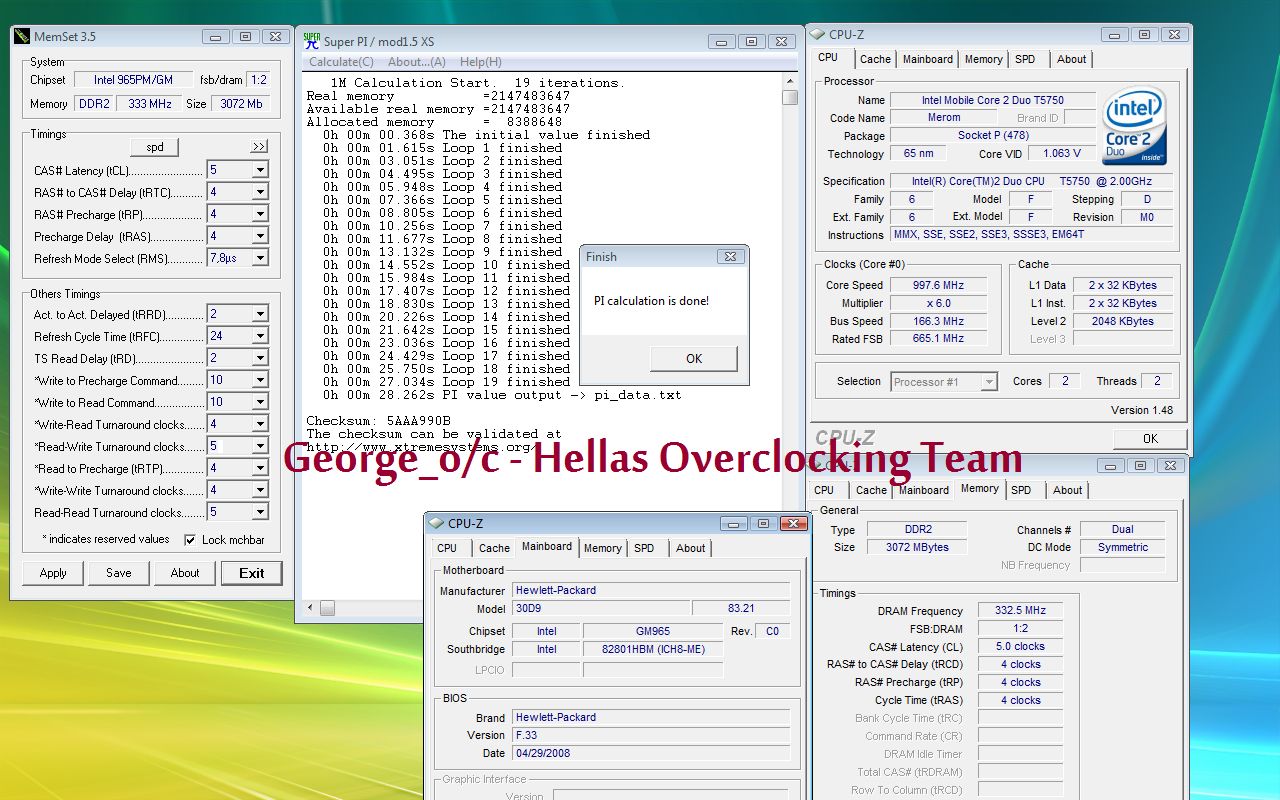Open Act. to Act. Delayed (tRRD) dropdown
Screen dimensions: 1280x800
[x=260, y=314]
